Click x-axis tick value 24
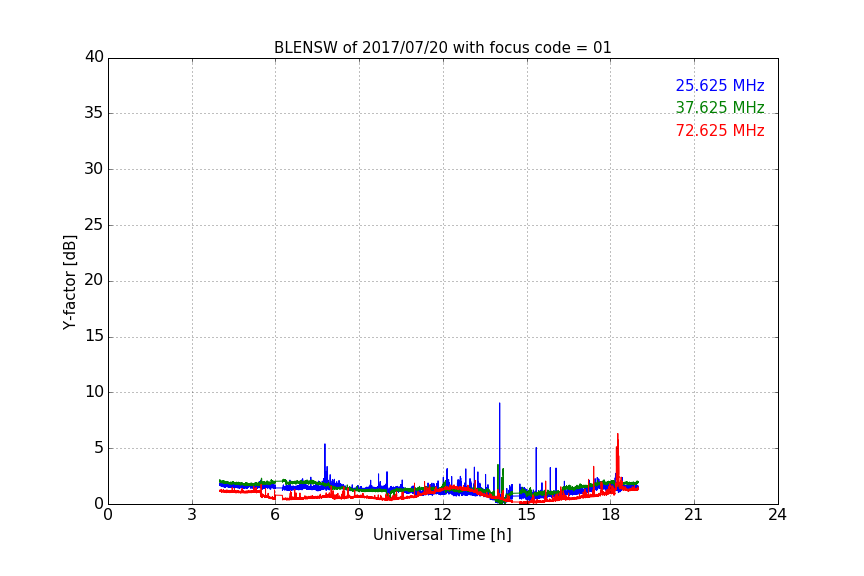The width and height of the screenshot is (864, 576). point(777,515)
